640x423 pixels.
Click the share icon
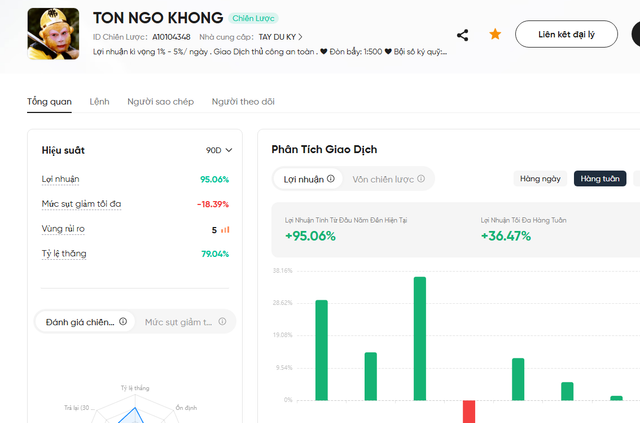click(x=462, y=35)
